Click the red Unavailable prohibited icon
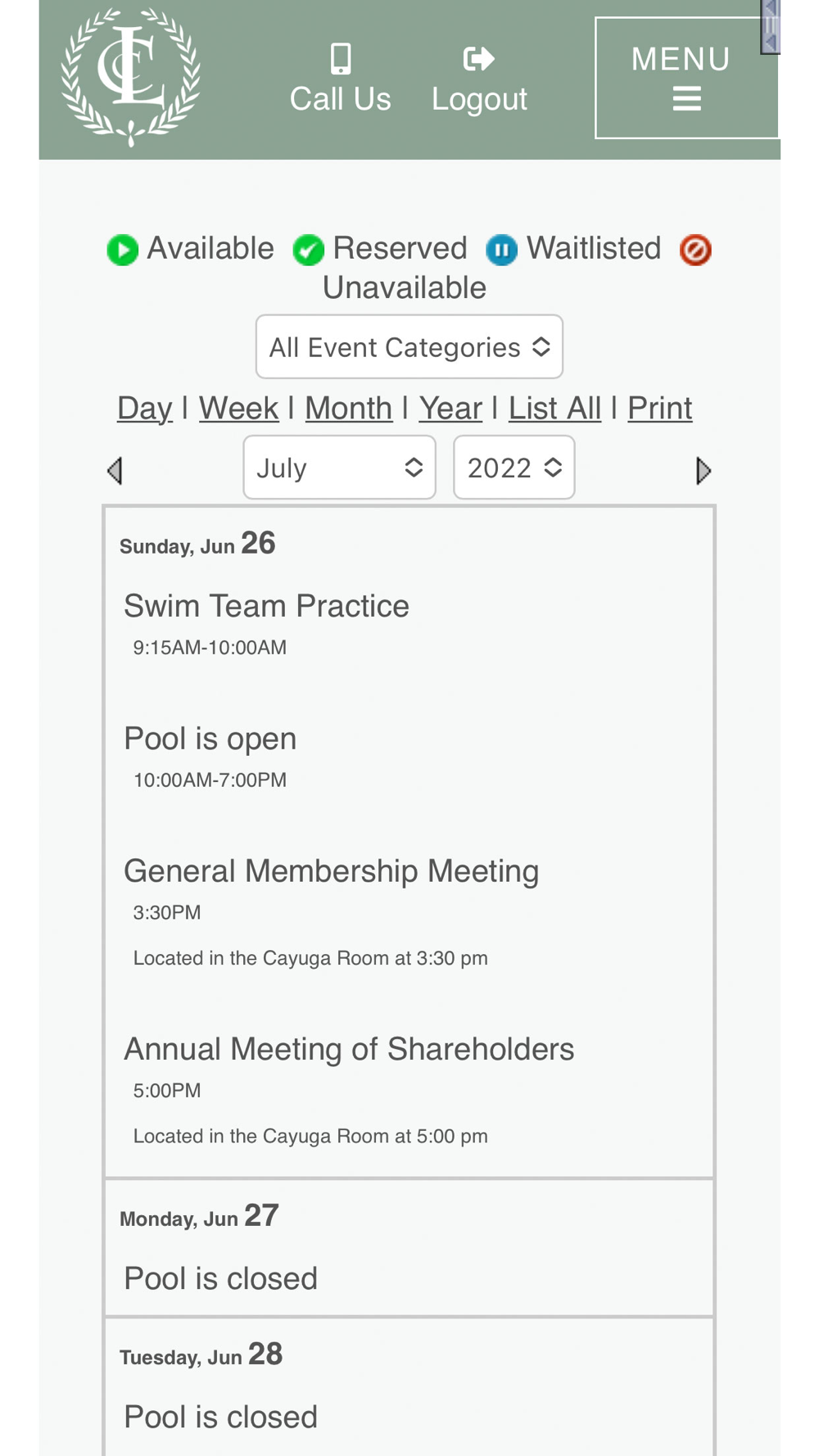819x1456 pixels. point(695,250)
